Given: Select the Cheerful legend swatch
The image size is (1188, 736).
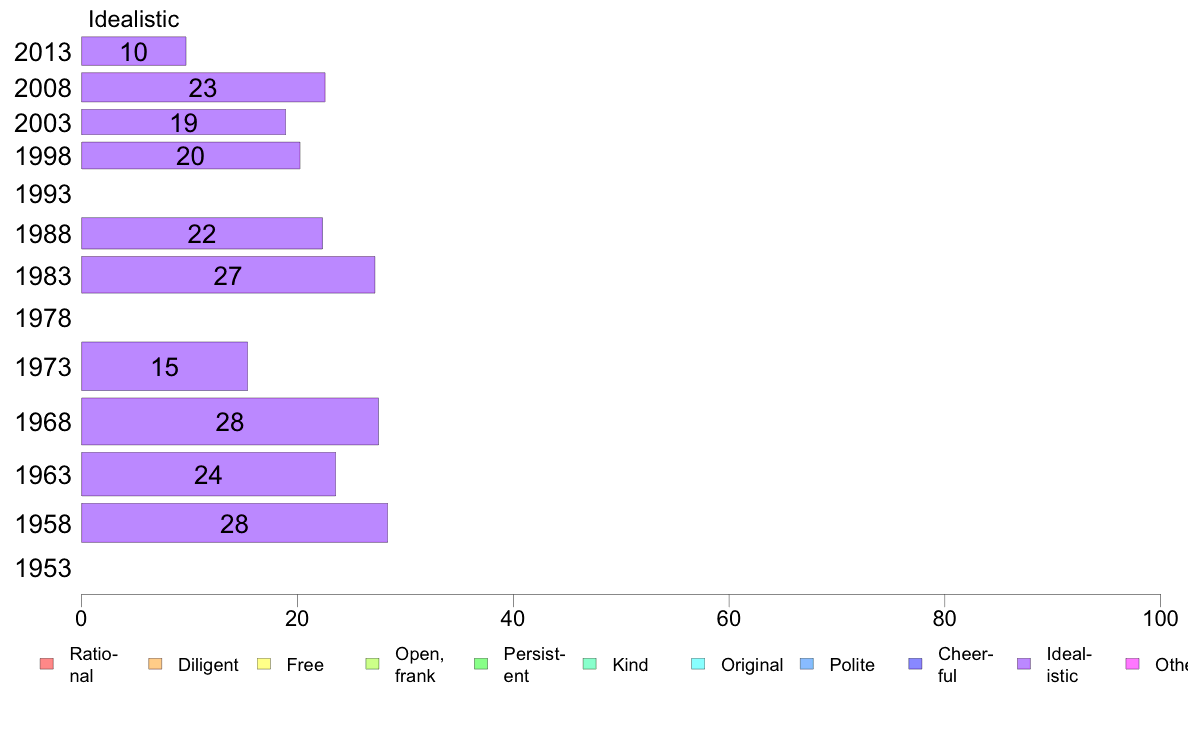Looking at the screenshot, I should click(915, 664).
